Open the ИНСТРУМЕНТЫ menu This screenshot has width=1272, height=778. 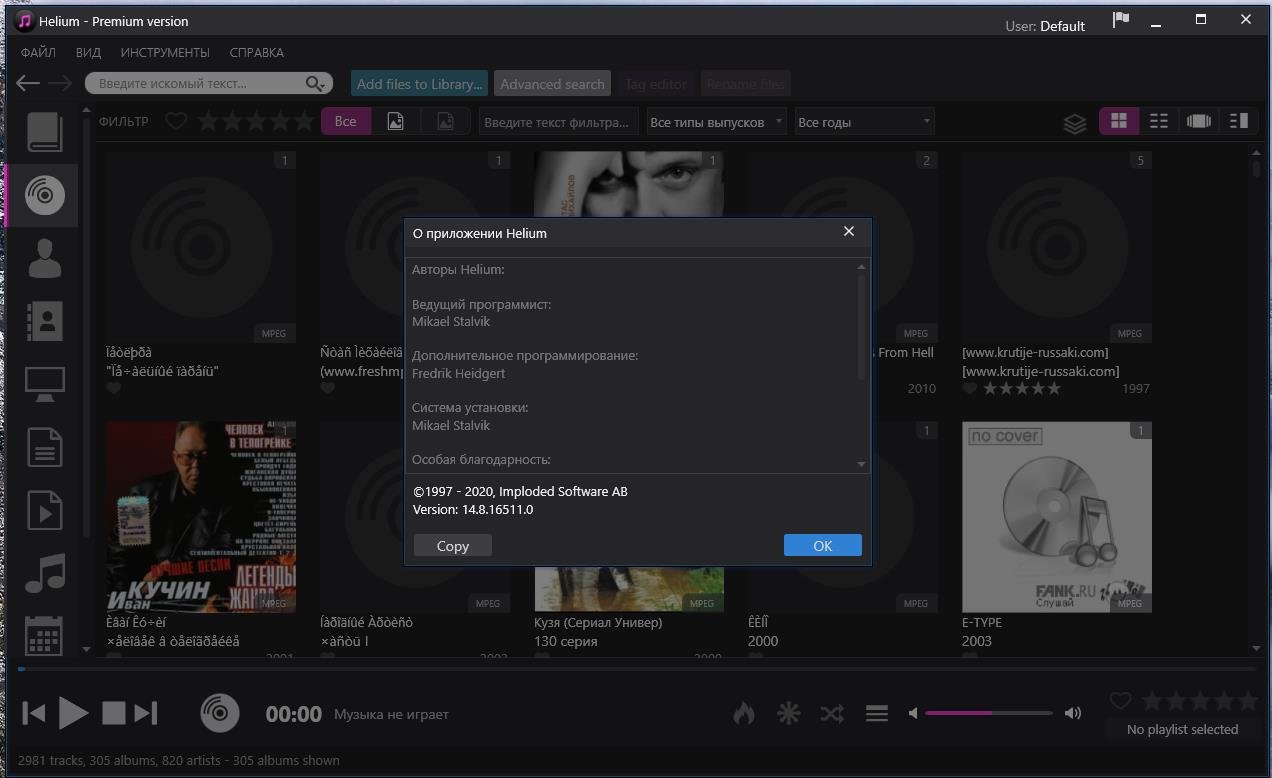pyautogui.click(x=165, y=52)
